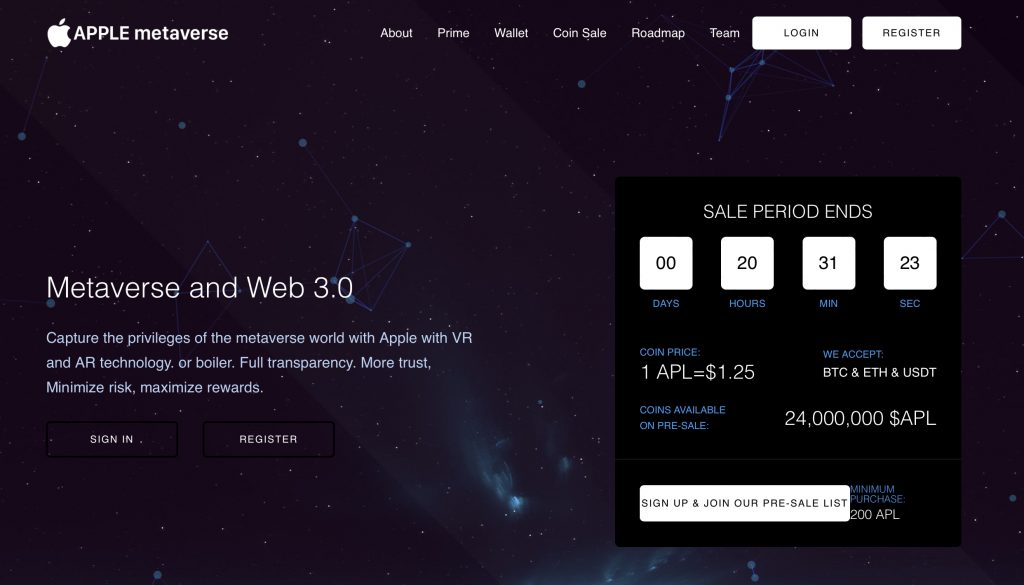Click the 23 seconds countdown box
Viewport: 1024px width, 585px height.
(x=910, y=263)
